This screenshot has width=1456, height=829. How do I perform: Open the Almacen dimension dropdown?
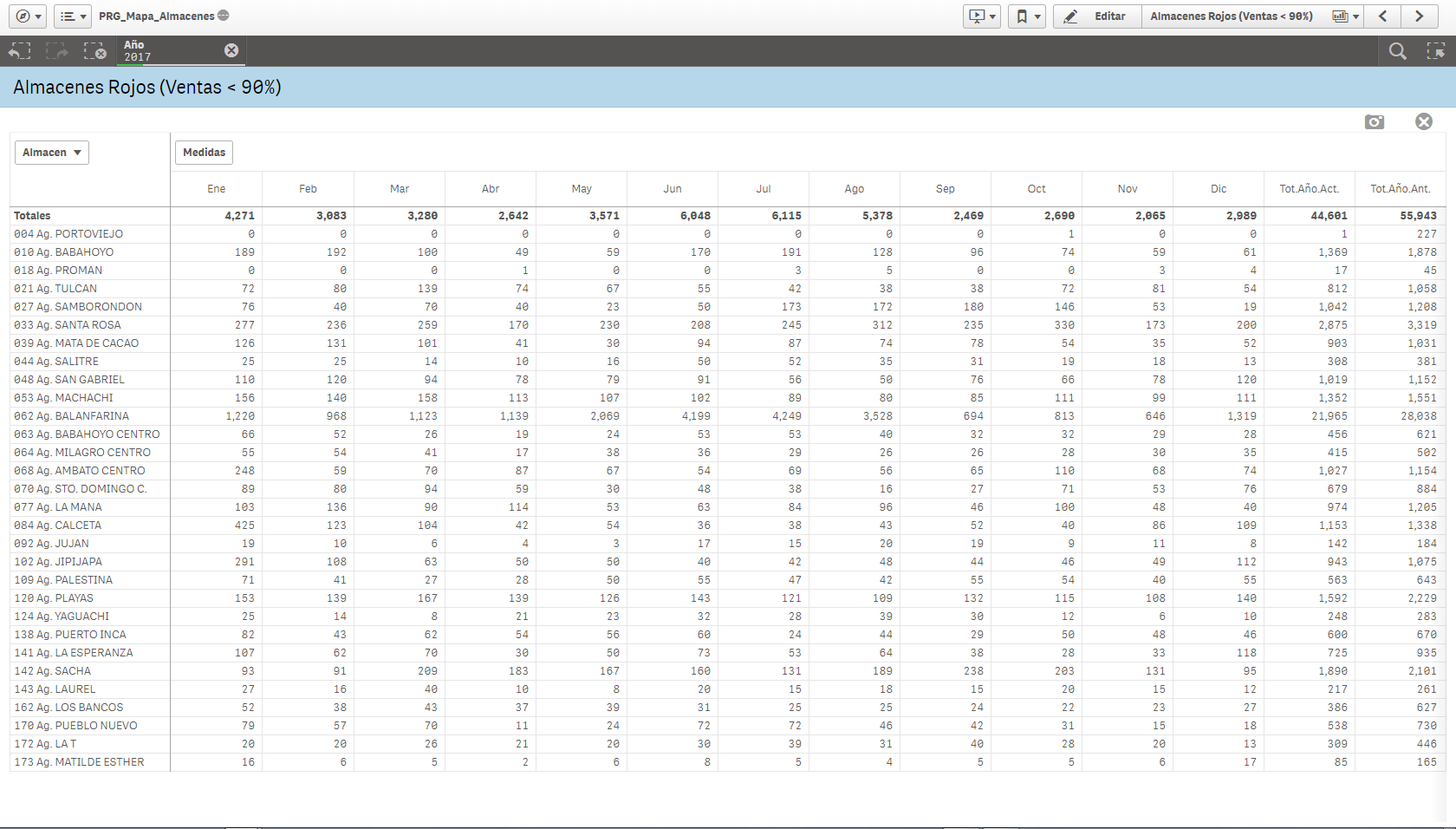point(52,153)
